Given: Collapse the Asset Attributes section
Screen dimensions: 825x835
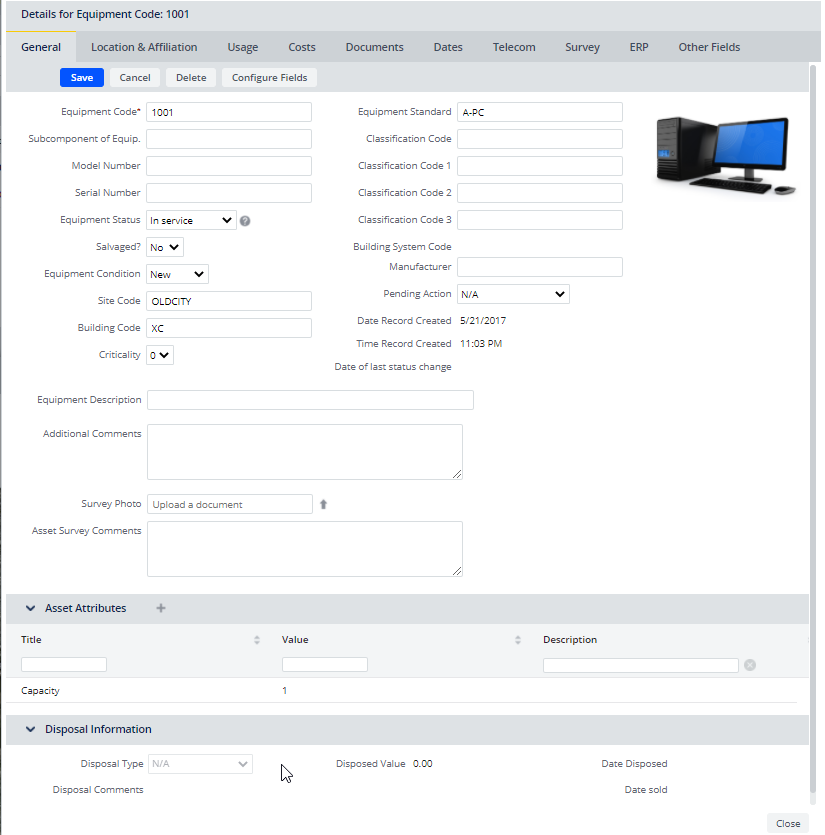Looking at the screenshot, I should pyautogui.click(x=30, y=608).
